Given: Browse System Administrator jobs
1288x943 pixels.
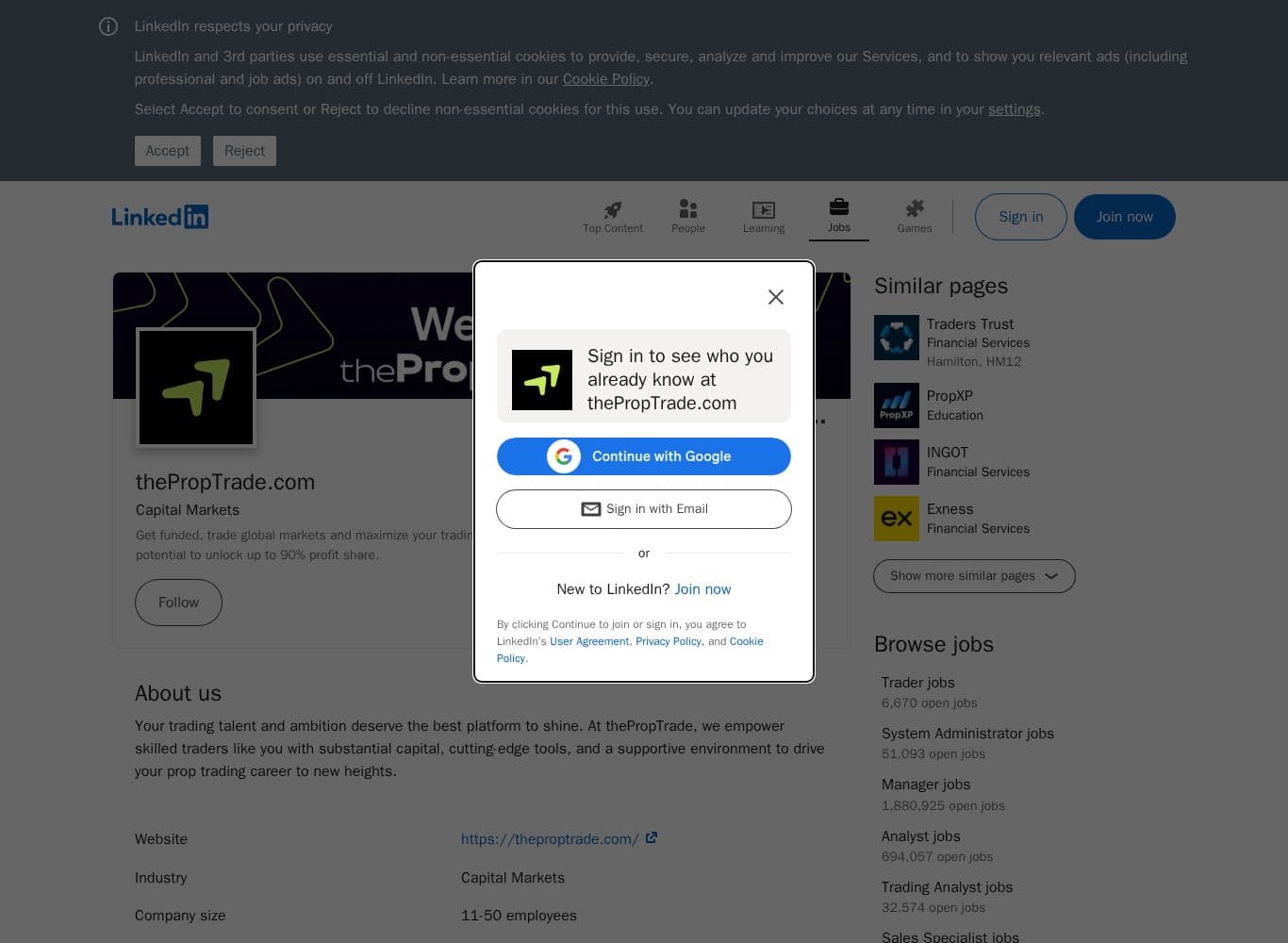Looking at the screenshot, I should coord(967,734).
